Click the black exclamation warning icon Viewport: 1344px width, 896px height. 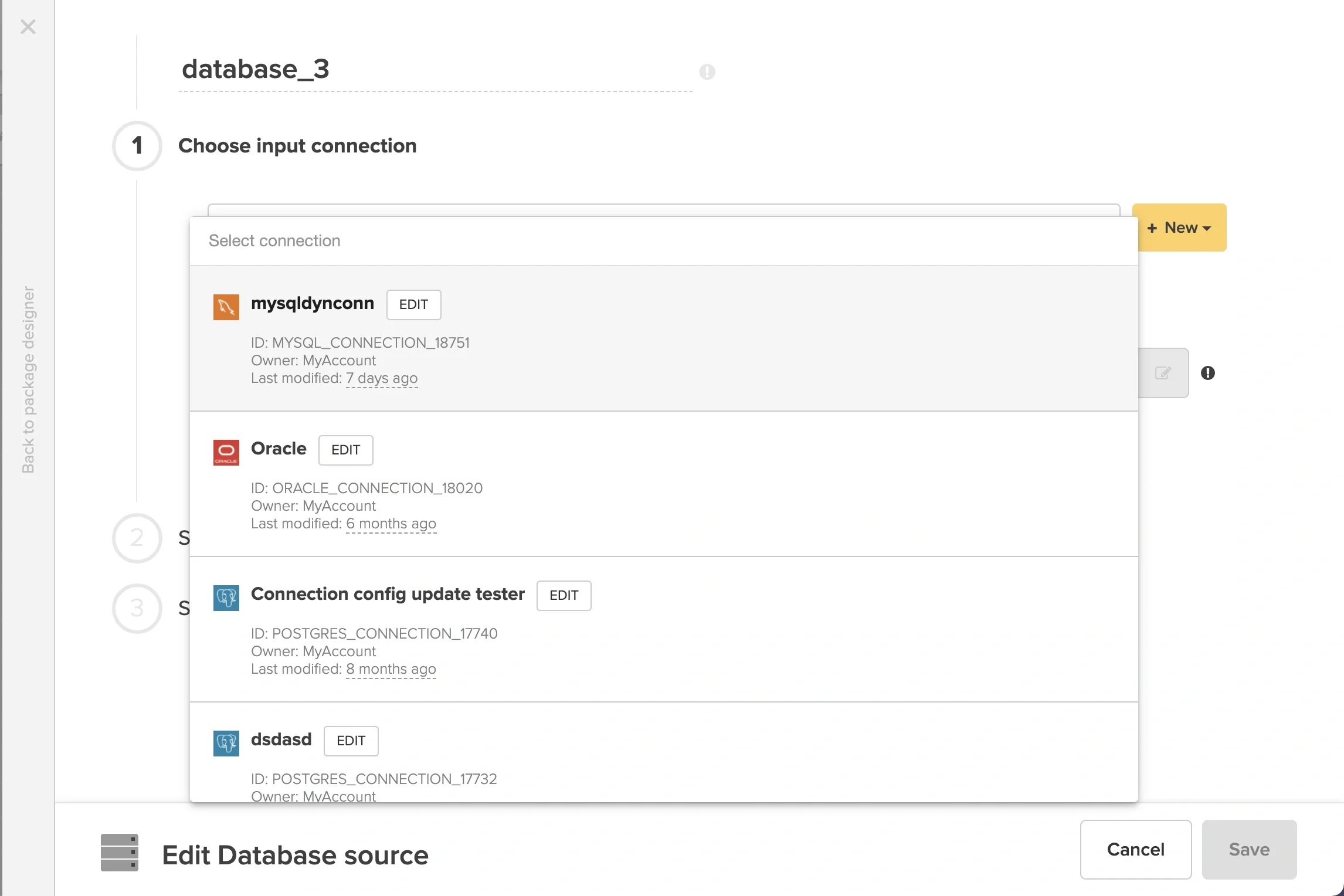point(1208,373)
